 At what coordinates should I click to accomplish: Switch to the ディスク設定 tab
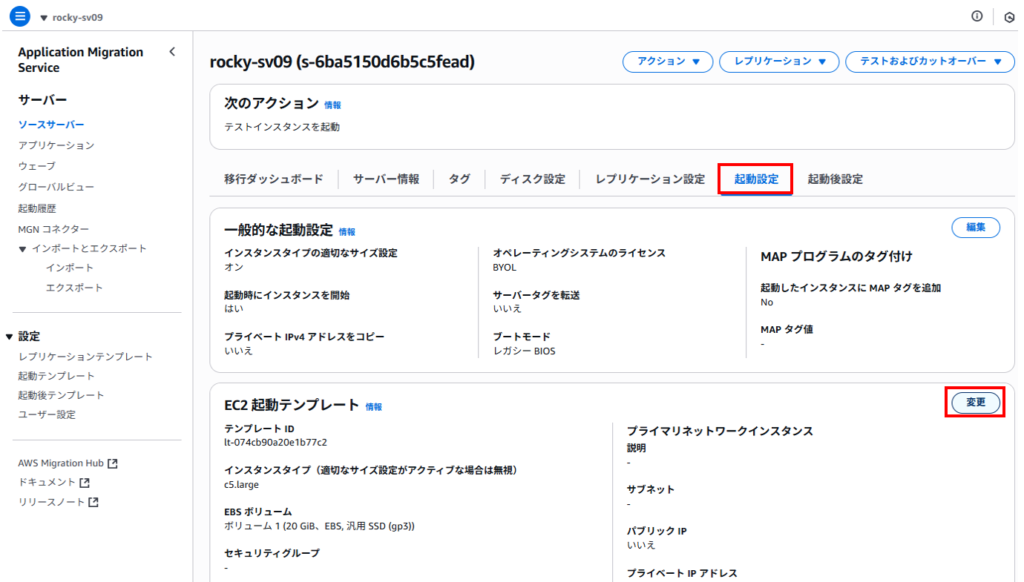click(x=532, y=179)
